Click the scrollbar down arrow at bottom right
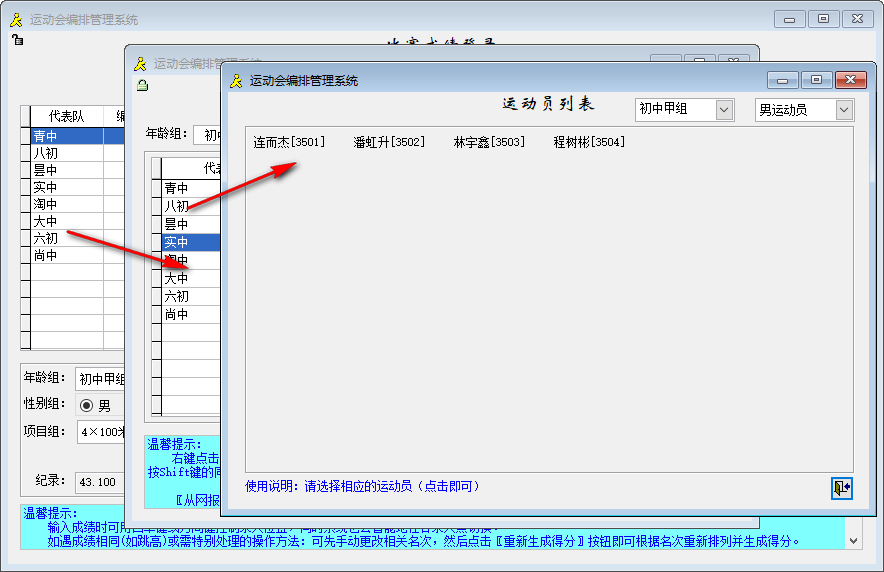 (853, 540)
